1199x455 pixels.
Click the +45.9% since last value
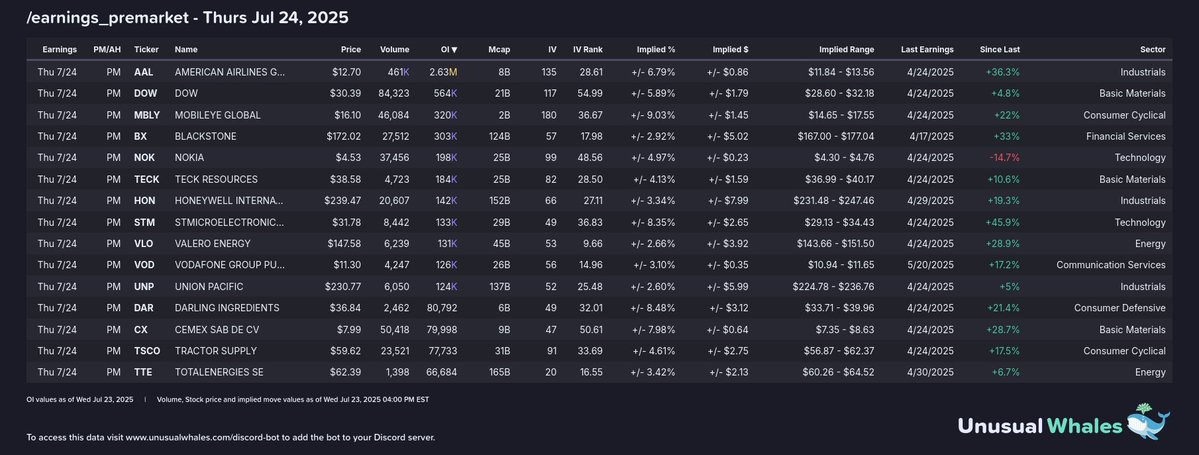click(x=1002, y=223)
